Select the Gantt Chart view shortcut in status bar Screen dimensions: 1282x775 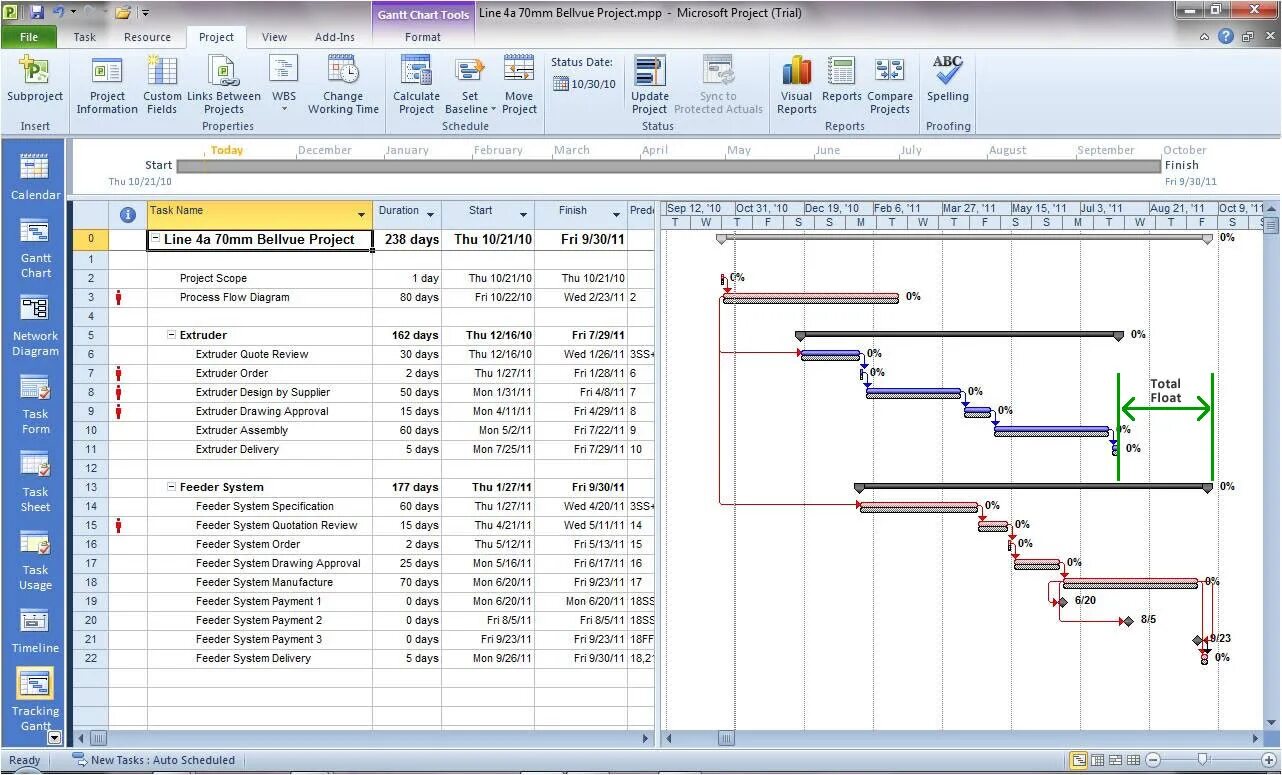(x=1079, y=760)
